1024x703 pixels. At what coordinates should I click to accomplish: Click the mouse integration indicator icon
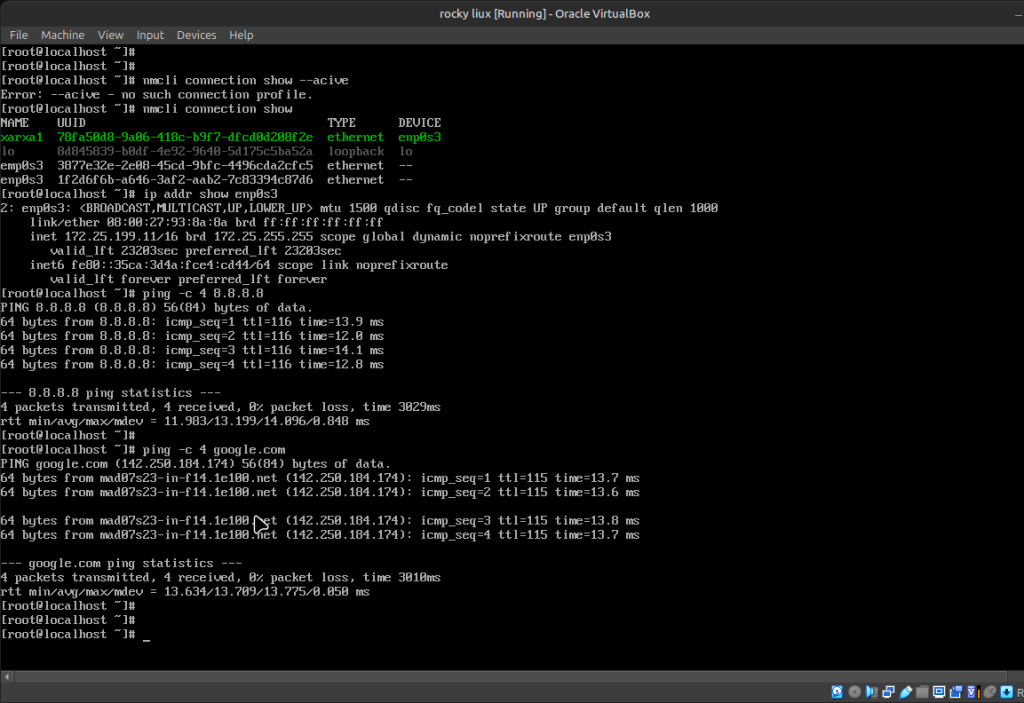click(989, 692)
